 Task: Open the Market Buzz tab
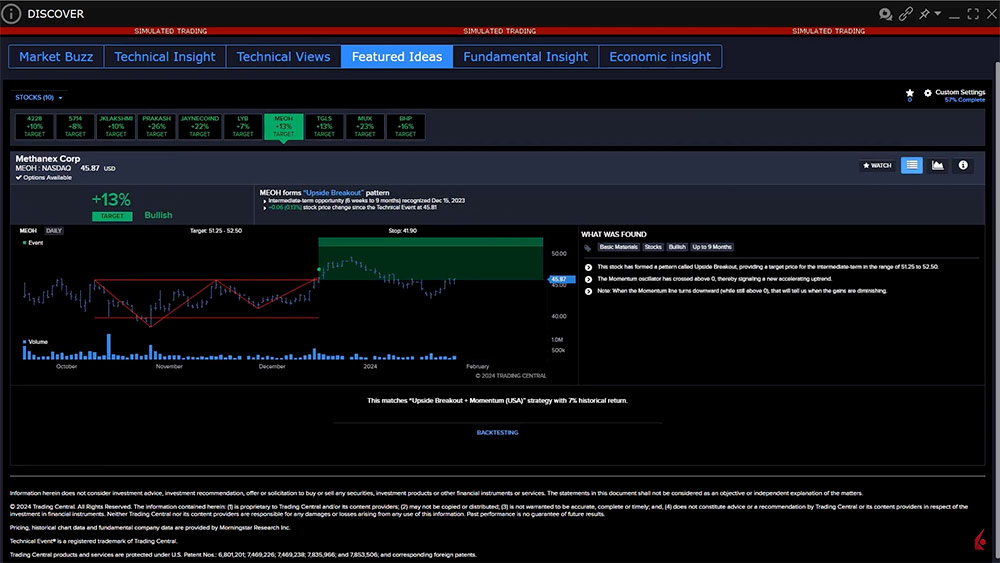click(56, 57)
